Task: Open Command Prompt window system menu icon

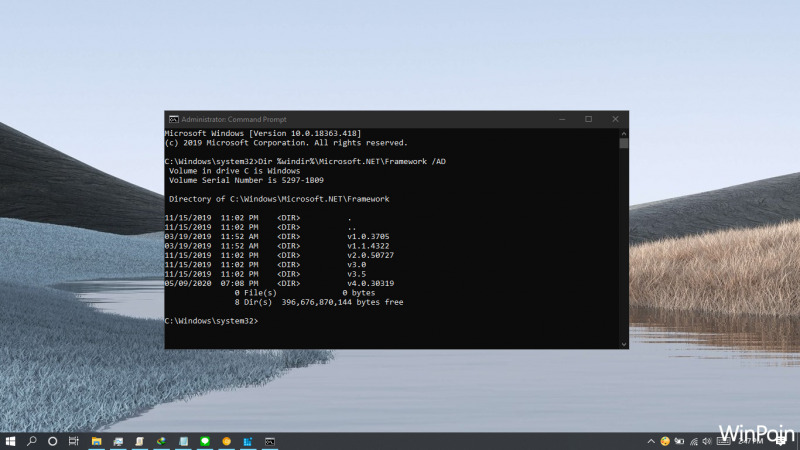Action: pyautogui.click(x=173, y=119)
